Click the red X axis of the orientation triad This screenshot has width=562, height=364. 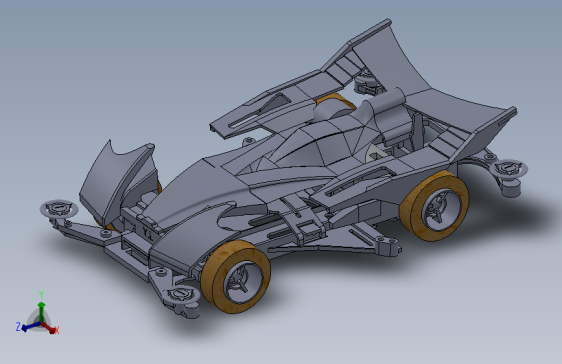50,328
